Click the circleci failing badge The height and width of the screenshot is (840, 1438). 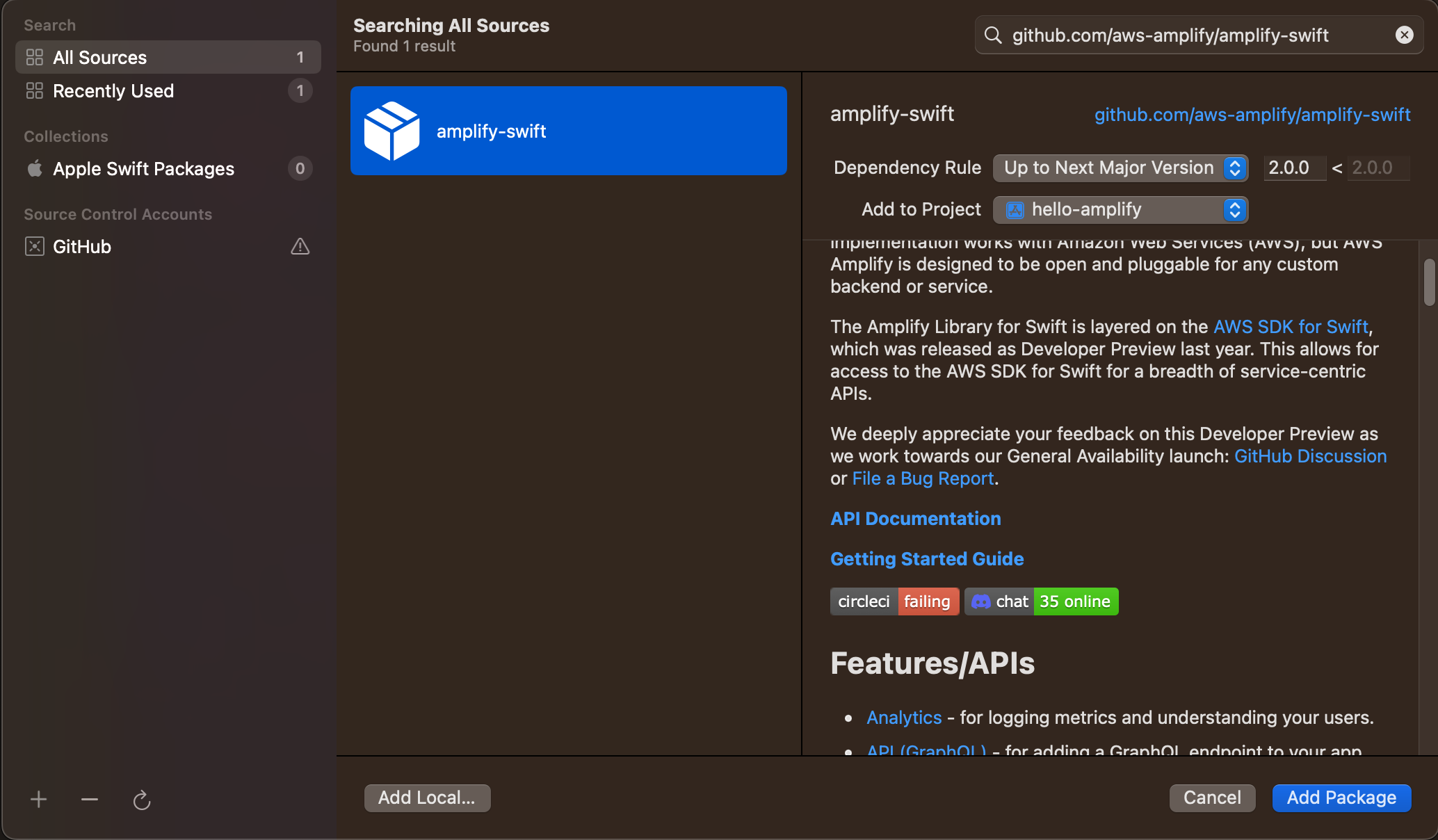[894, 601]
